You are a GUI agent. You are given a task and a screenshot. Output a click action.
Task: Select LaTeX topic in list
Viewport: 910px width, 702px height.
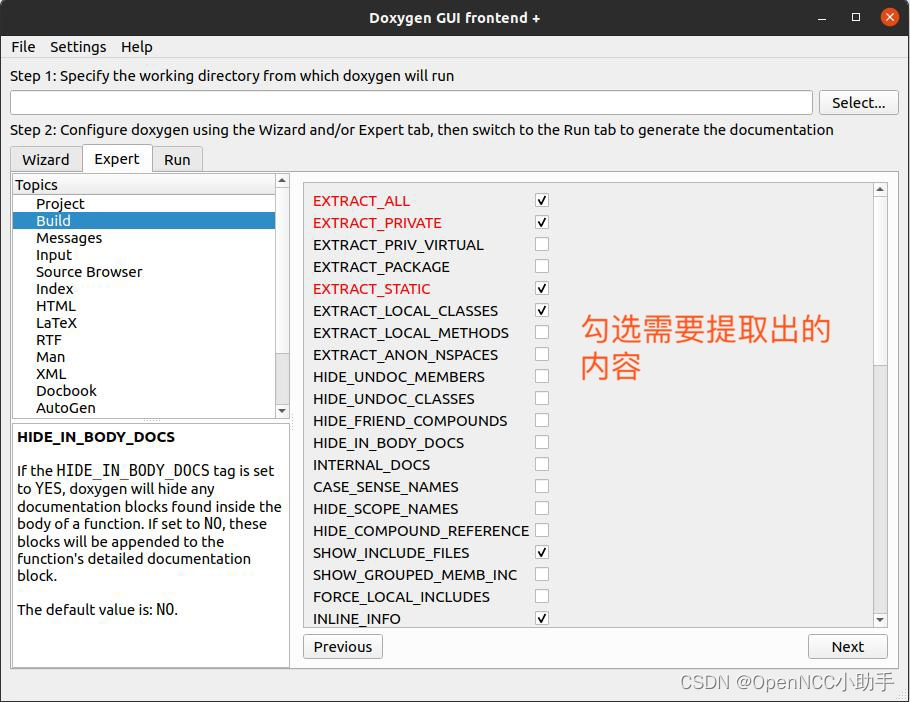coord(144,323)
